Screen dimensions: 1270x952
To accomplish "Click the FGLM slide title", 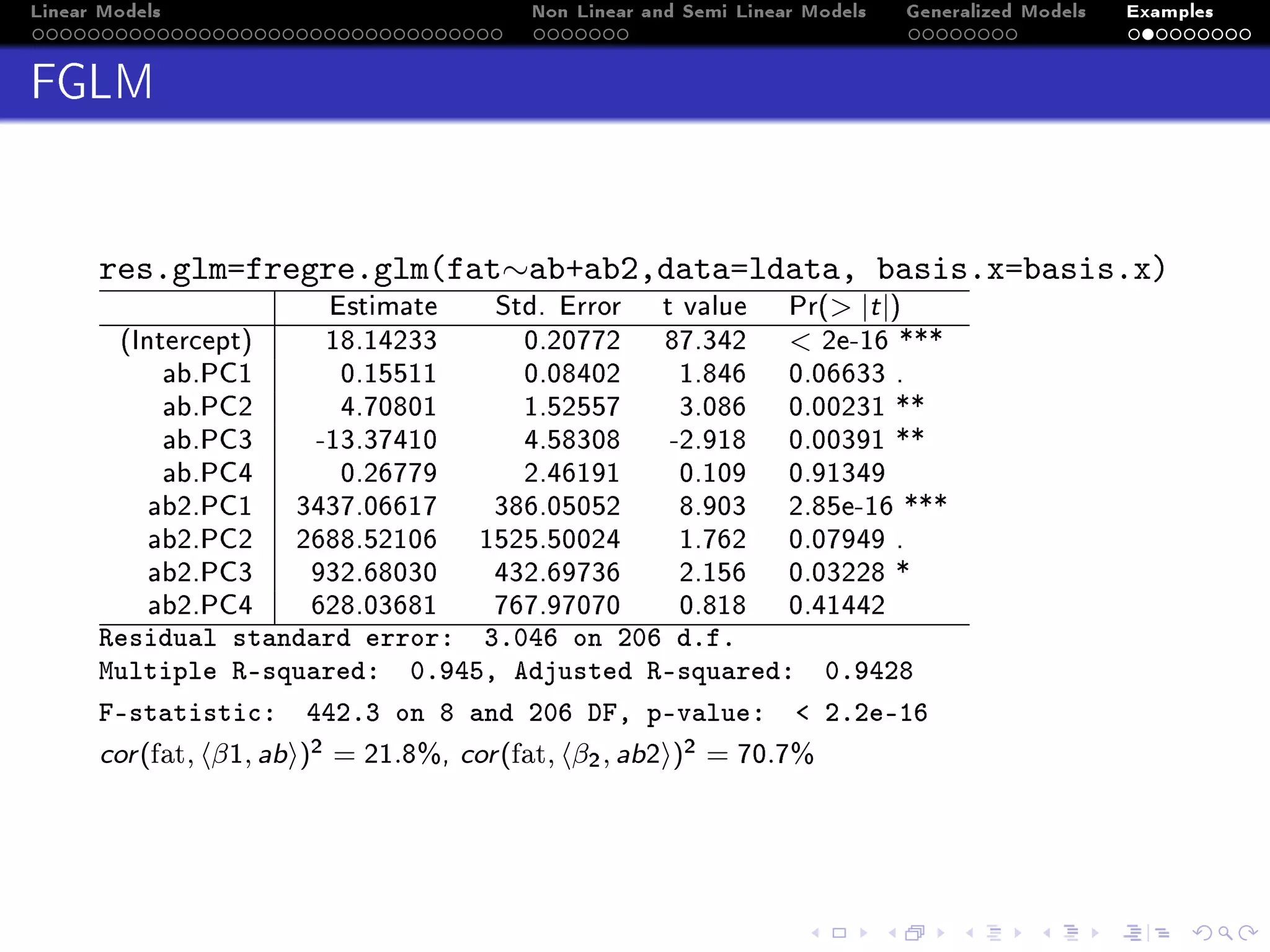I will point(92,82).
